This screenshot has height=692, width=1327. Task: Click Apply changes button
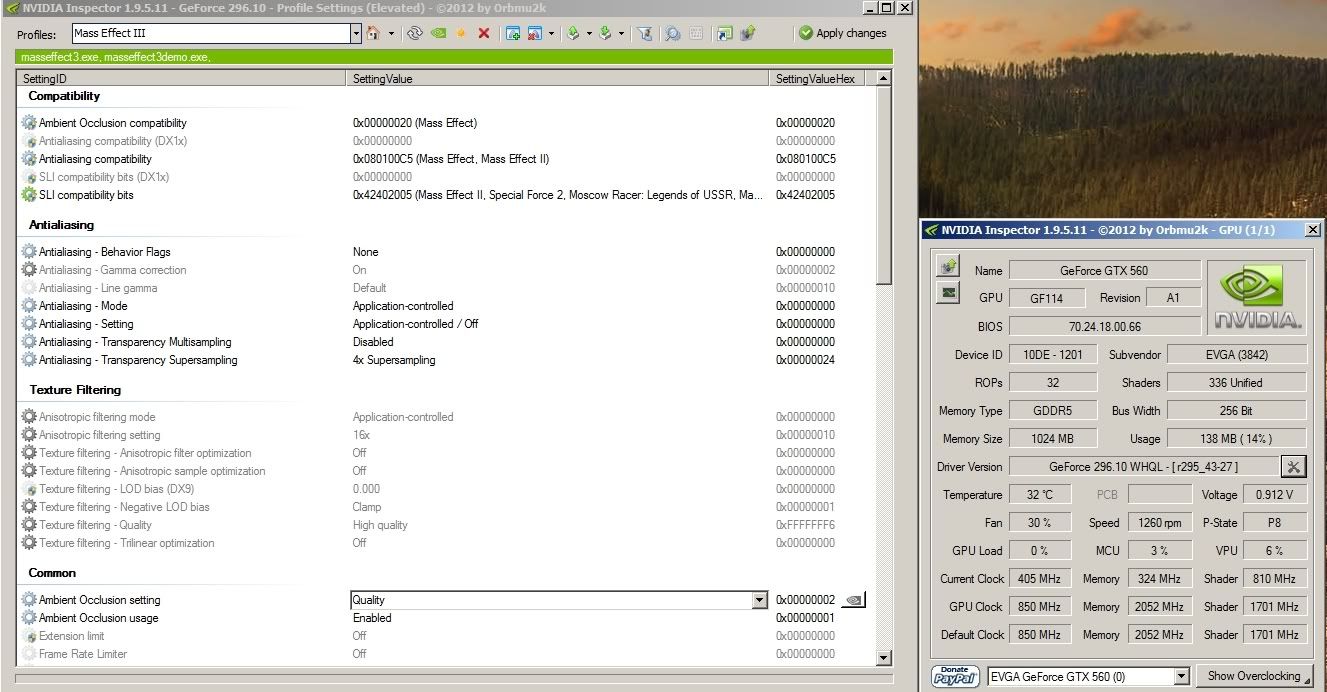click(842, 33)
